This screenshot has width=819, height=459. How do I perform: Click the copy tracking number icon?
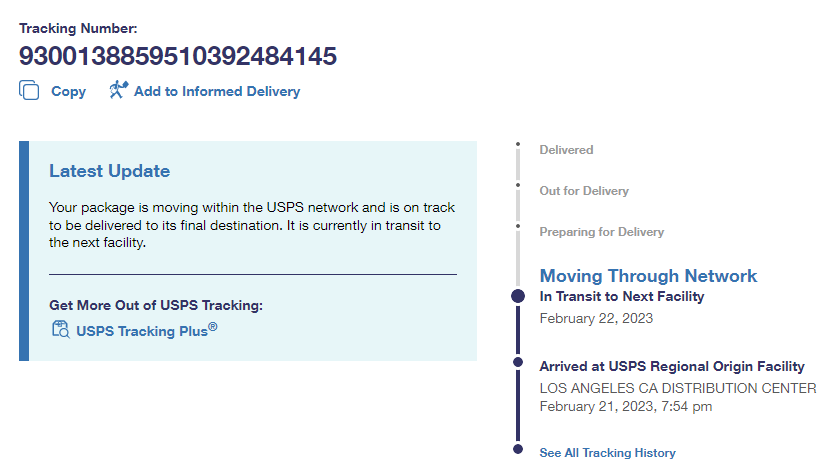pyautogui.click(x=29, y=90)
